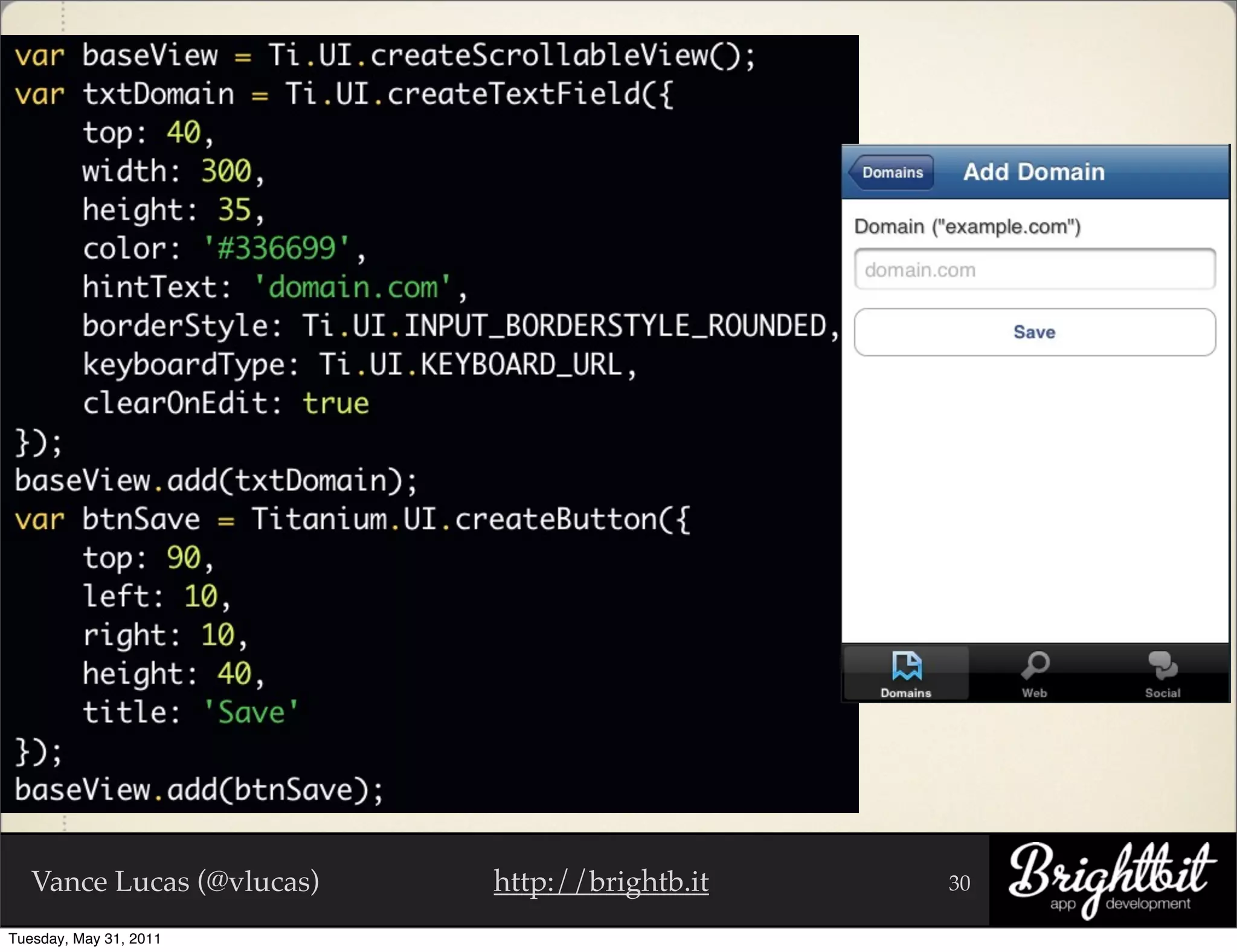Select the Domains tab label
This screenshot has height=952, width=1237.
(905, 693)
